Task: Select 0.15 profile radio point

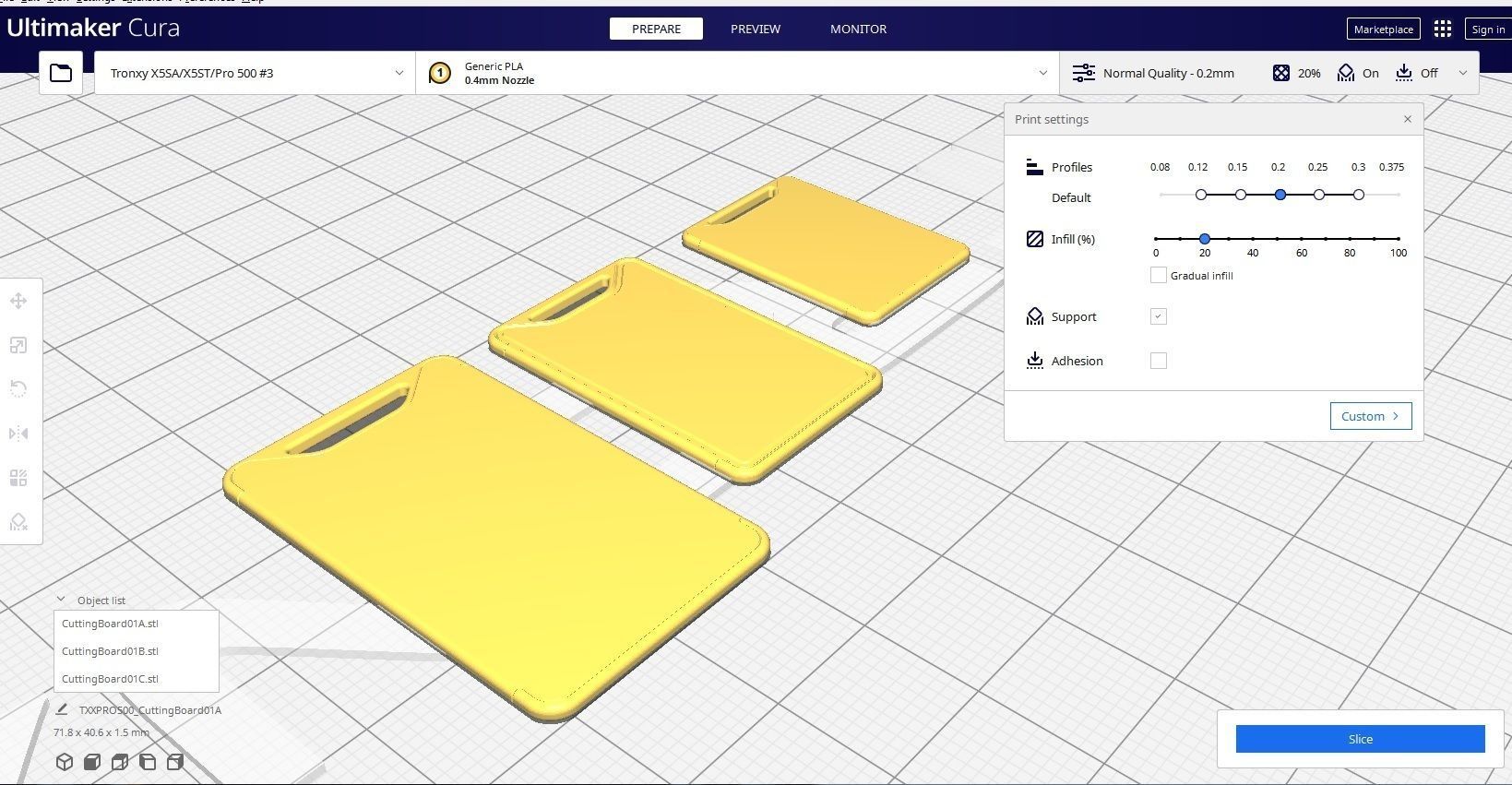Action: click(1241, 195)
